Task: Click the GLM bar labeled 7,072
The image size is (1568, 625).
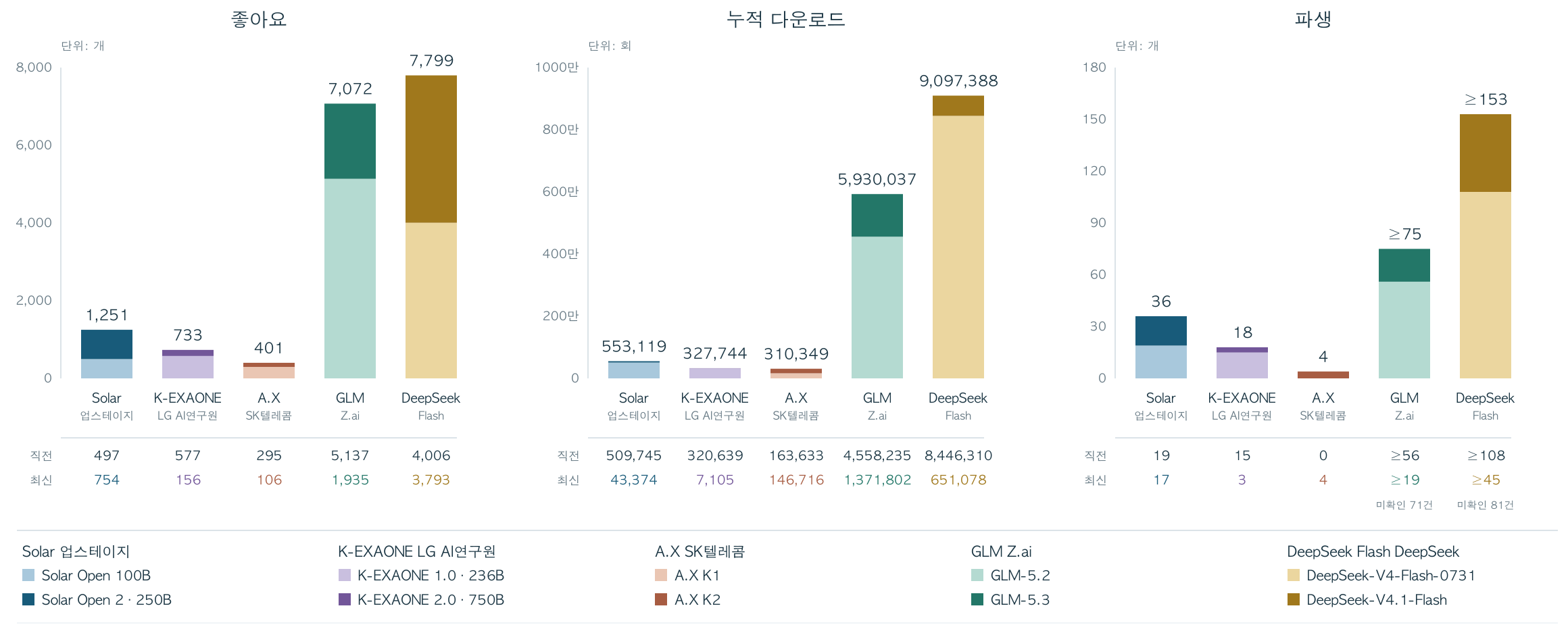Action: [350, 241]
